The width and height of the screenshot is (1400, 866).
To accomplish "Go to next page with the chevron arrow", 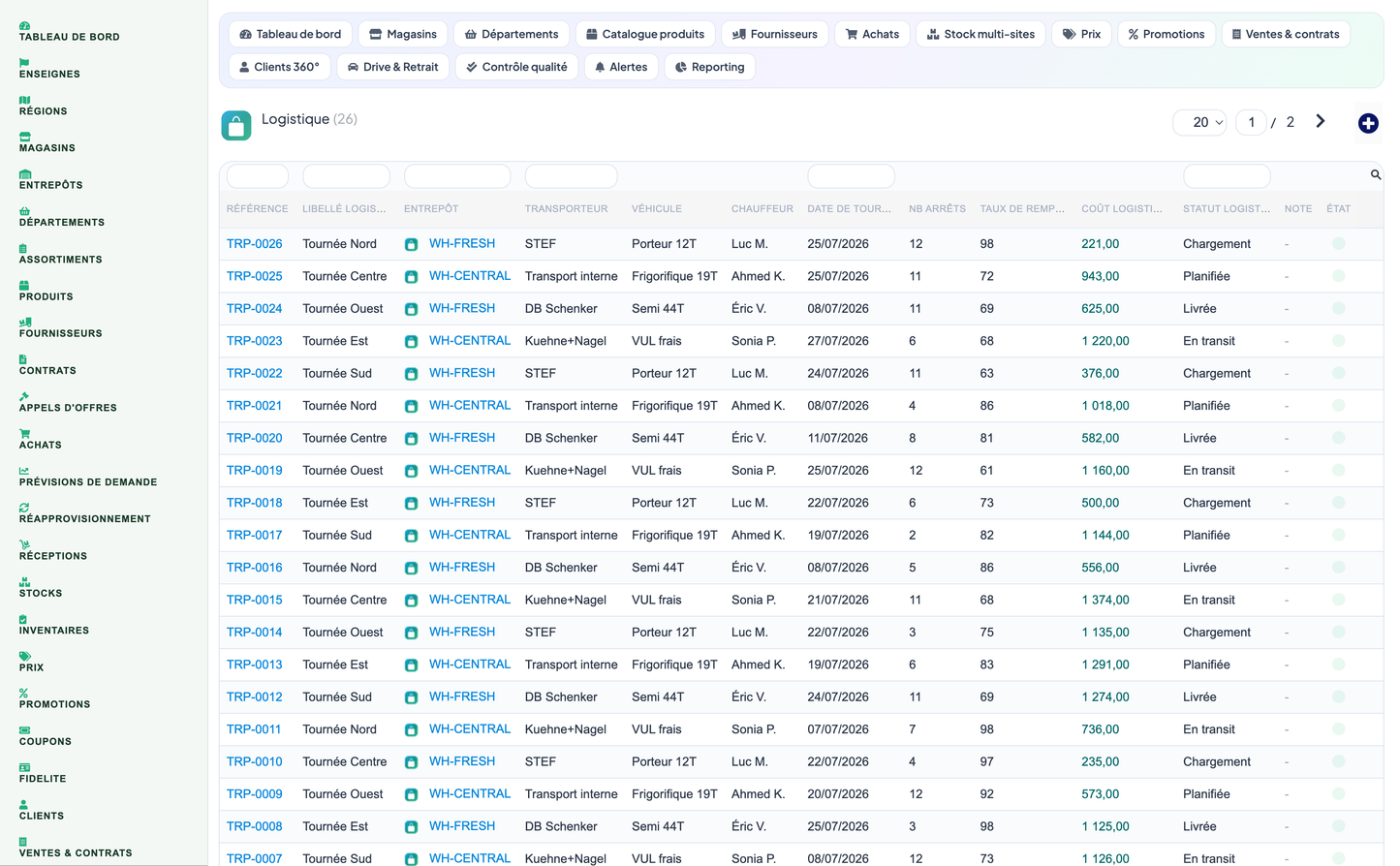I will [1320, 121].
